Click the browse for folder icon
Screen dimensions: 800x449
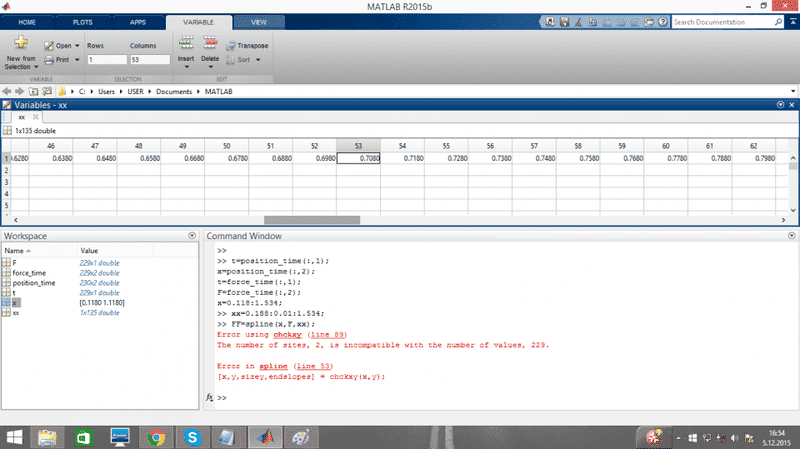[47, 91]
